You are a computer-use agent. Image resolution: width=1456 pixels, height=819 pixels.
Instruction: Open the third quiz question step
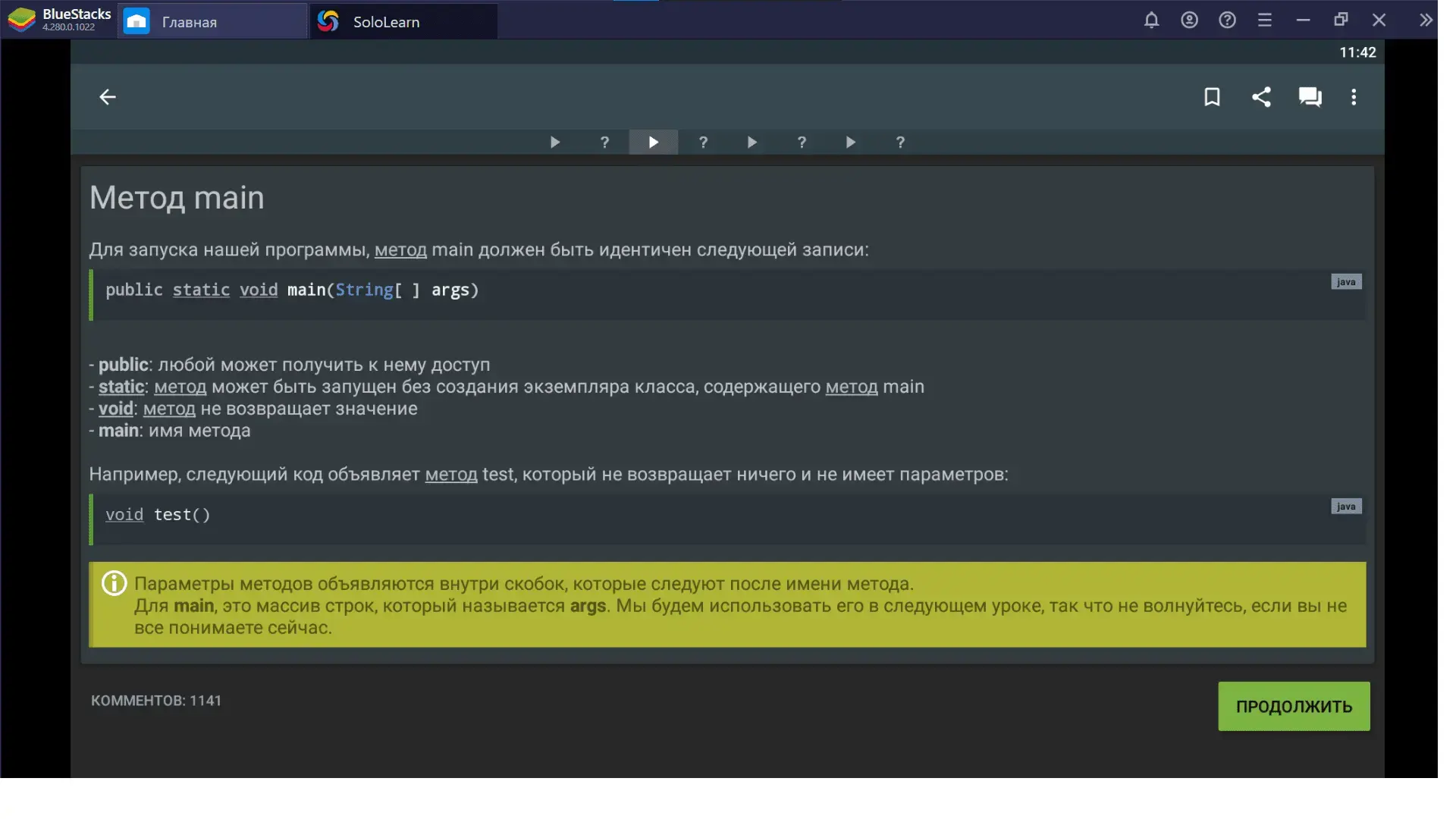pyautogui.click(x=802, y=143)
